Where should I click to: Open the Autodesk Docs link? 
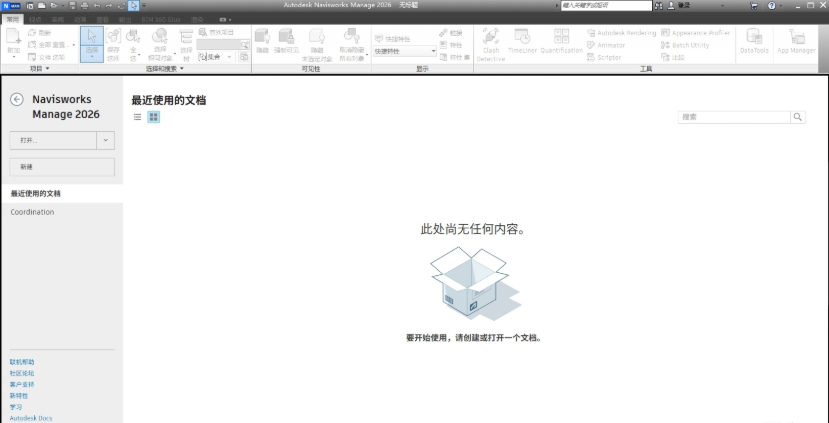click(31, 418)
